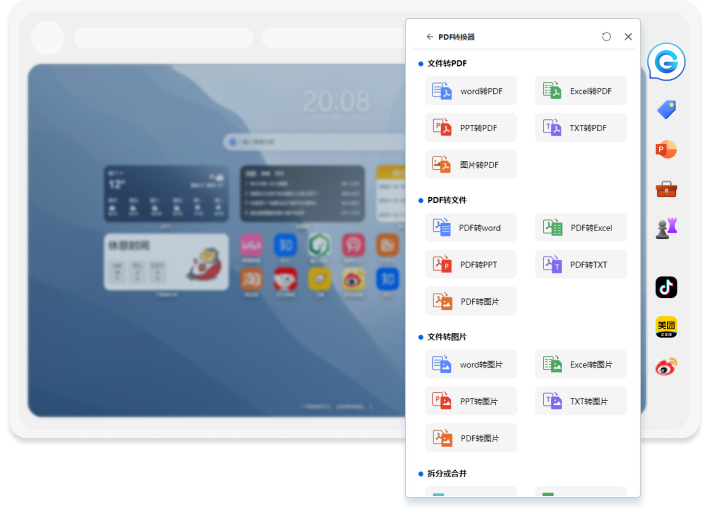Open the PDF转PPT tool
705x512 pixels.
tap(471, 264)
